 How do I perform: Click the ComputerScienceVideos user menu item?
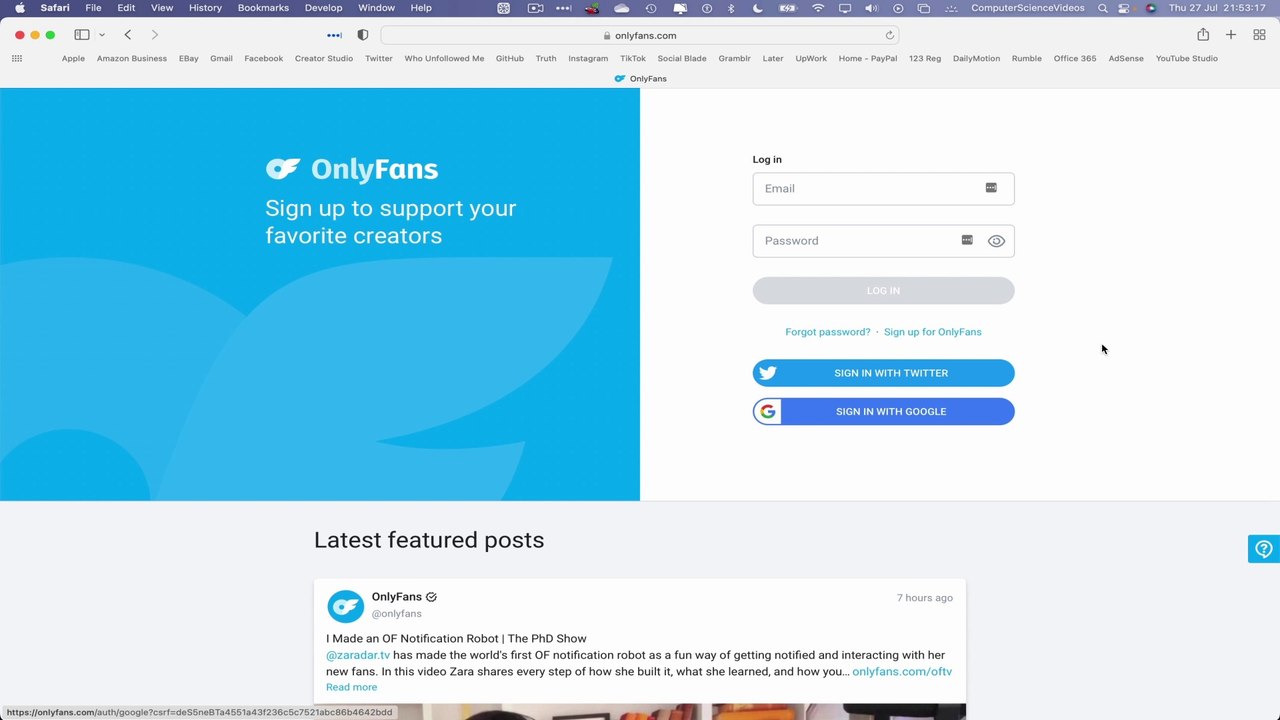1027,8
